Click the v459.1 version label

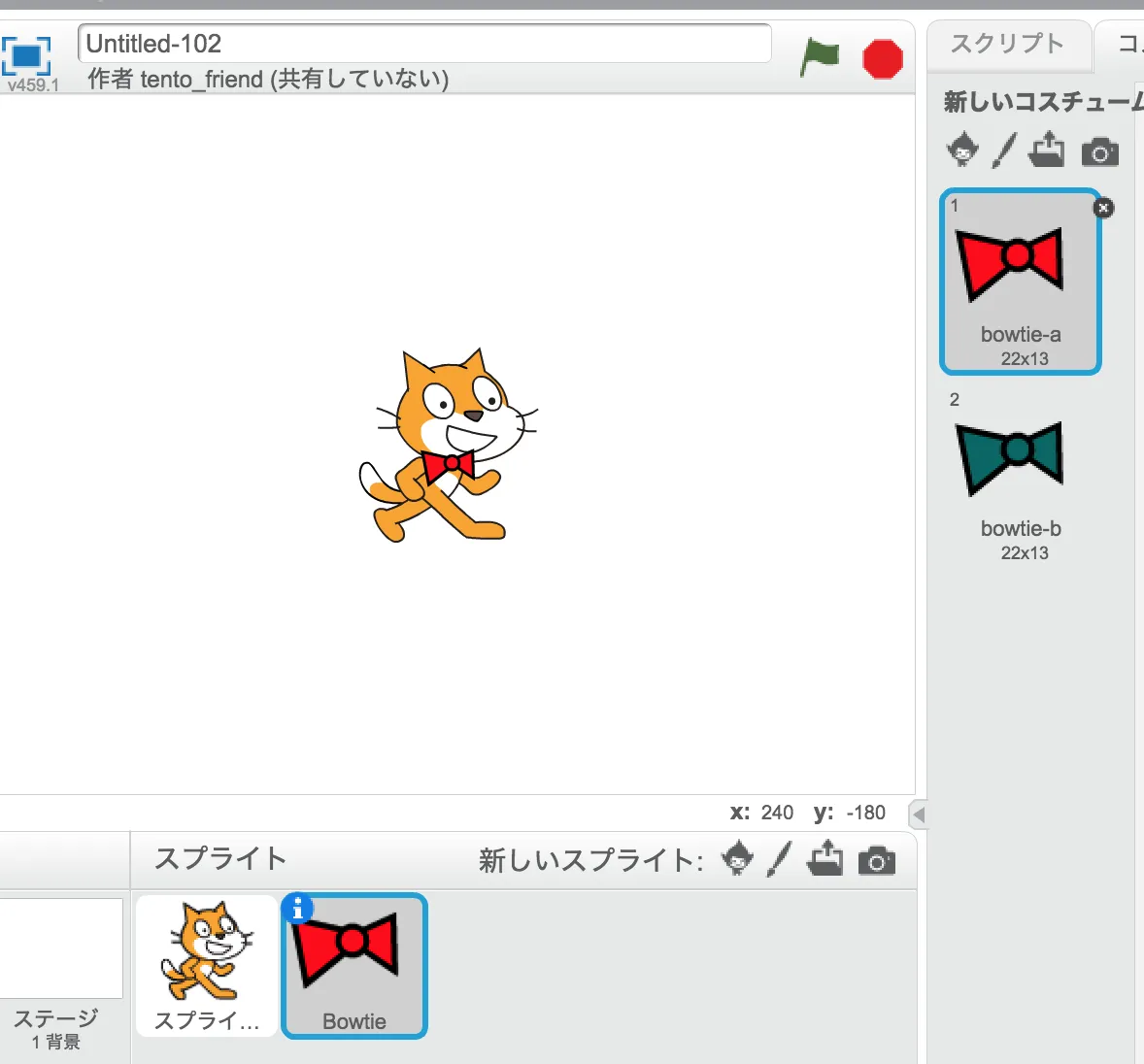33,84
